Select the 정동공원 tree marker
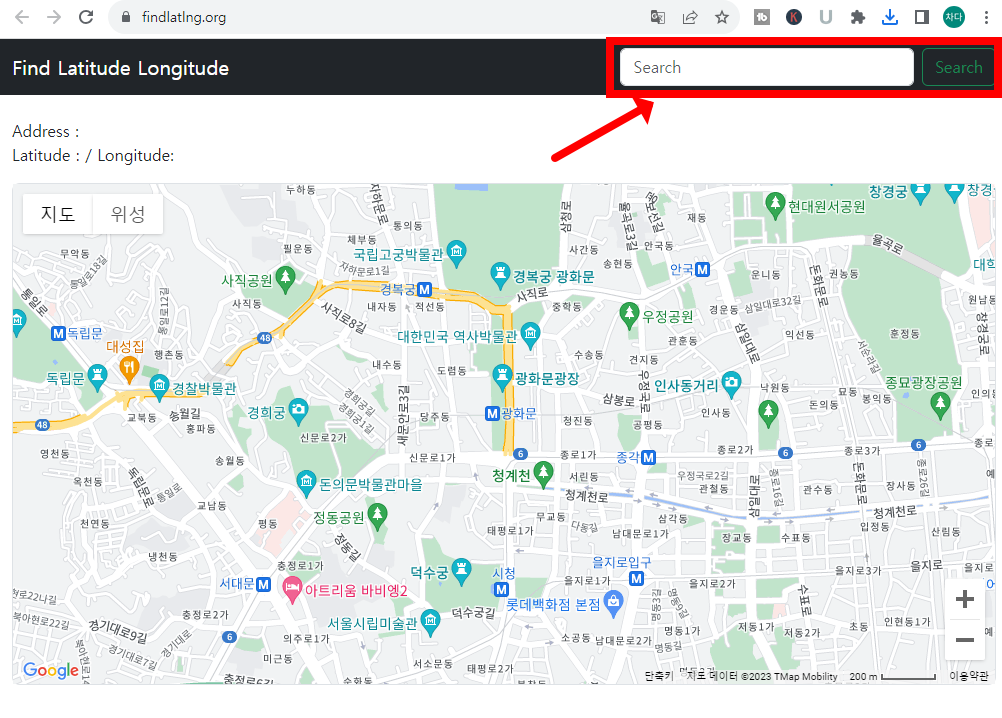The width and height of the screenshot is (1002, 718). click(x=378, y=517)
